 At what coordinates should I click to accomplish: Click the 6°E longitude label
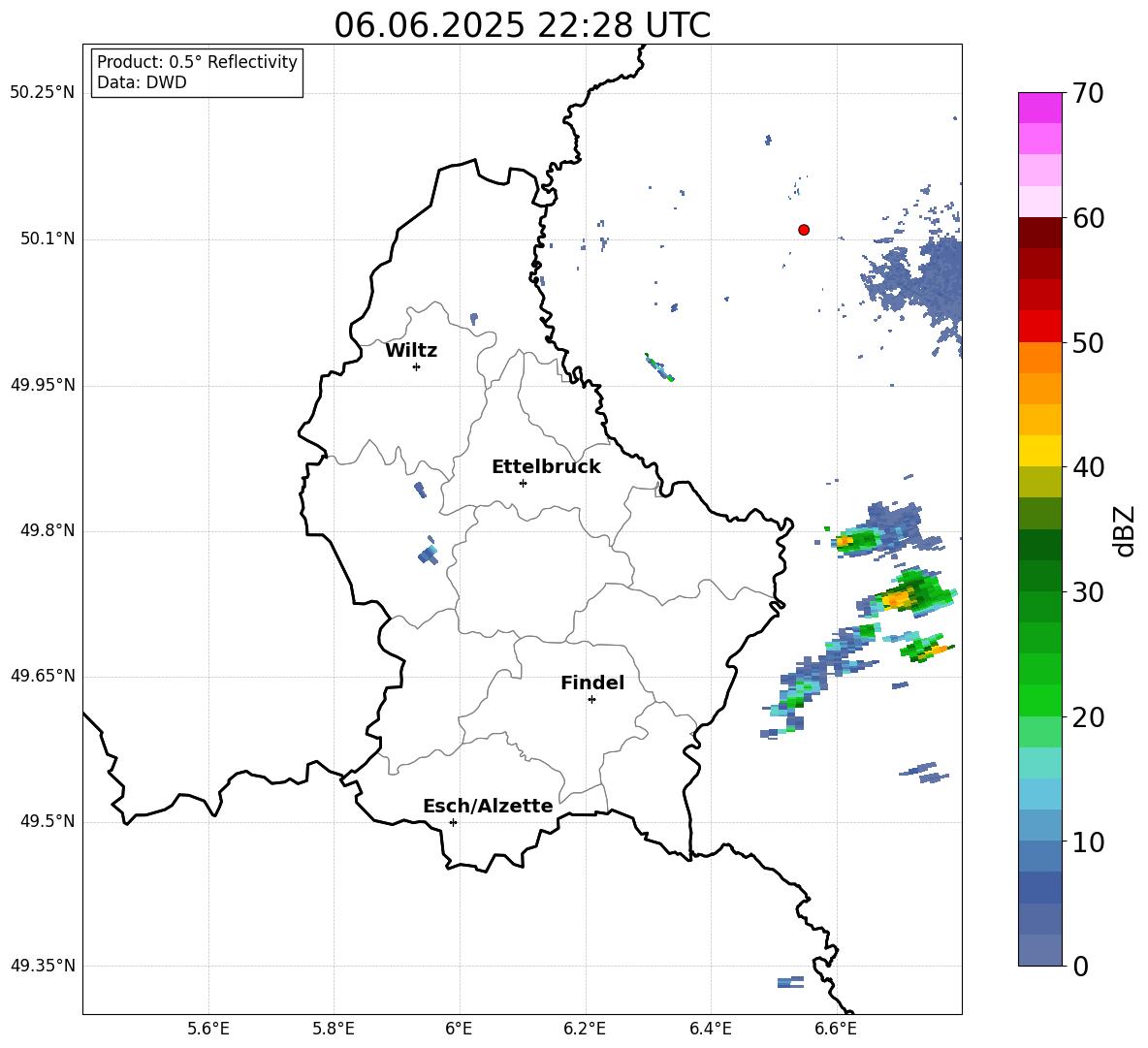[x=459, y=1030]
